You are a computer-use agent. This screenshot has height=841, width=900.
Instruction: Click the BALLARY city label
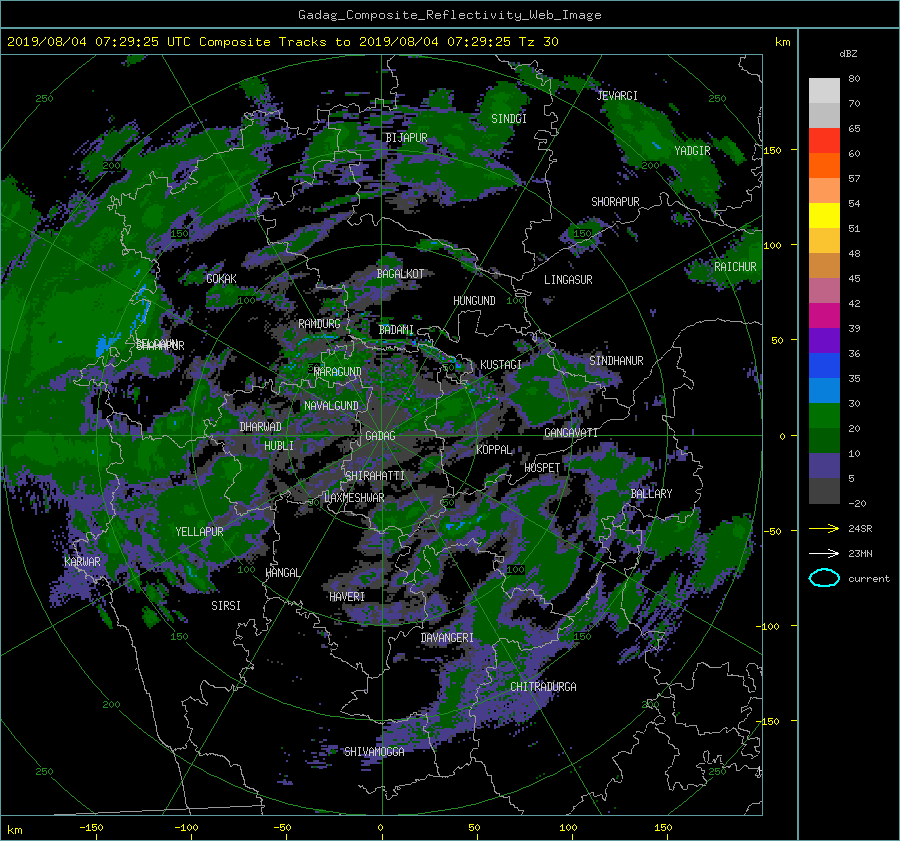[x=651, y=494]
